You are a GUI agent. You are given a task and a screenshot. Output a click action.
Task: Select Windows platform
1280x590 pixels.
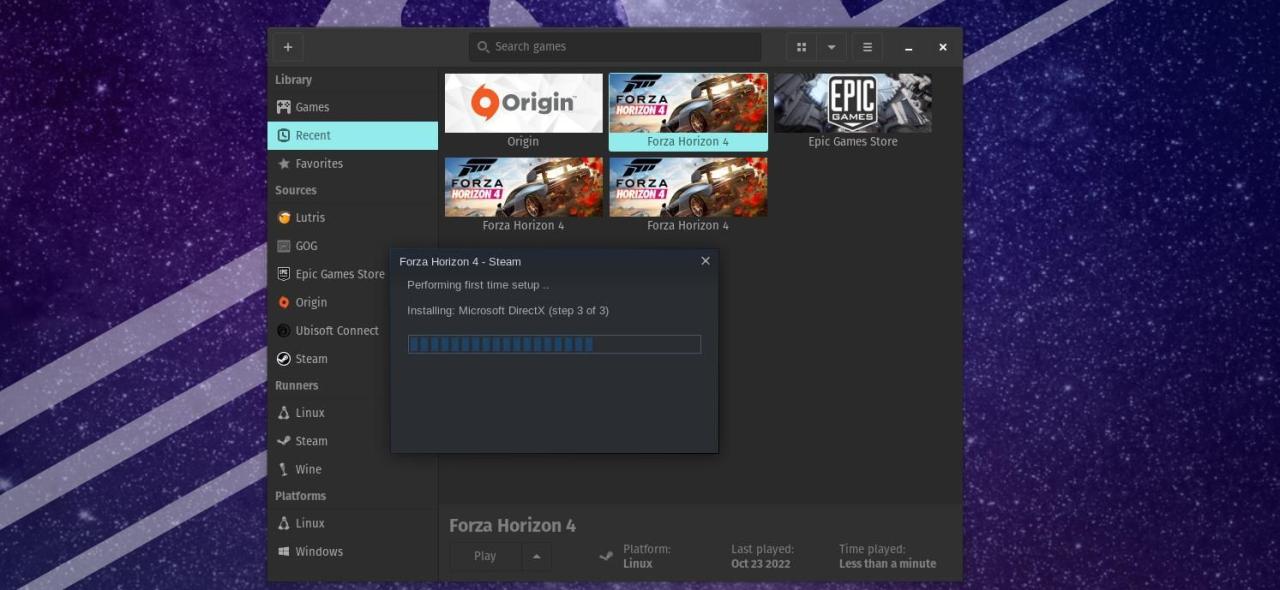[x=353, y=551]
